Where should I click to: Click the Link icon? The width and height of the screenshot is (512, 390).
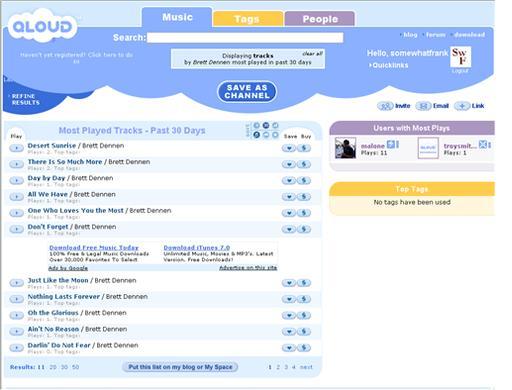pyautogui.click(x=462, y=106)
